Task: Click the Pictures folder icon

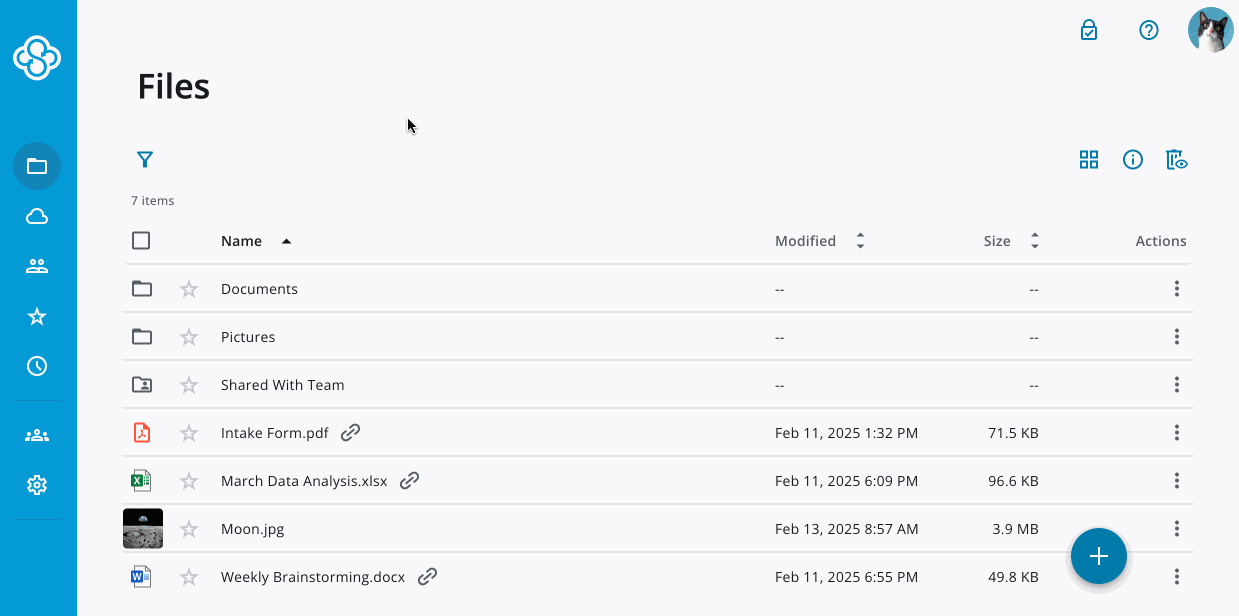Action: (x=142, y=337)
